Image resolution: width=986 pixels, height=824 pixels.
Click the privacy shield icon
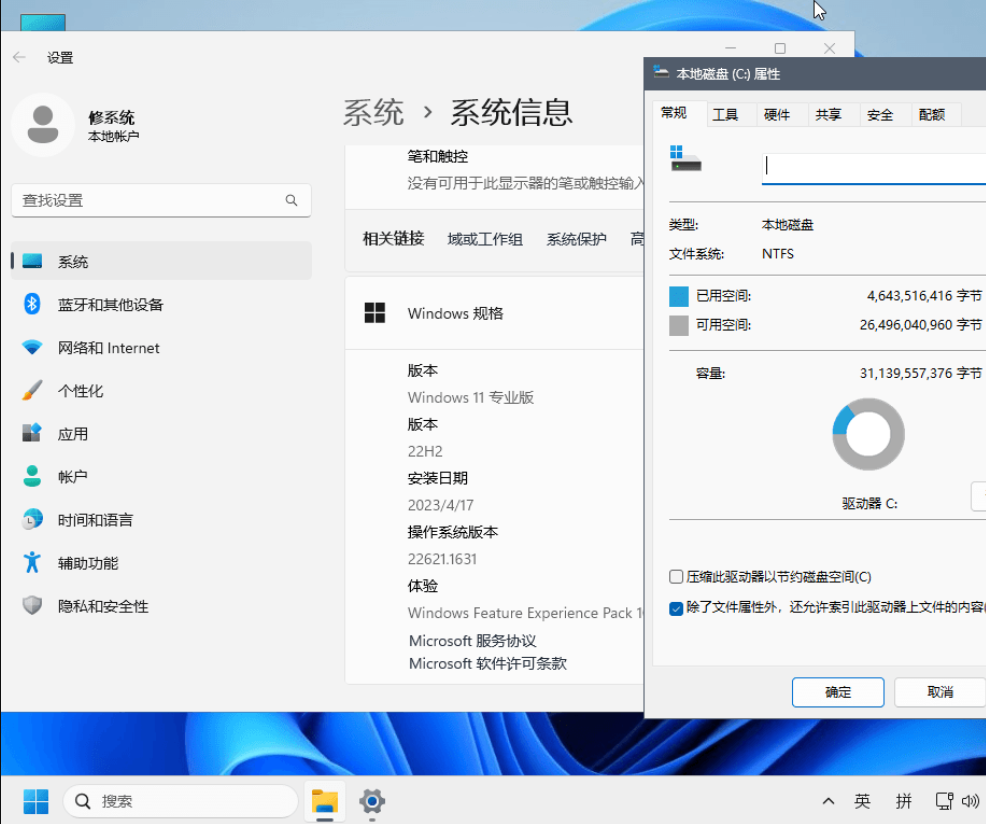32,606
